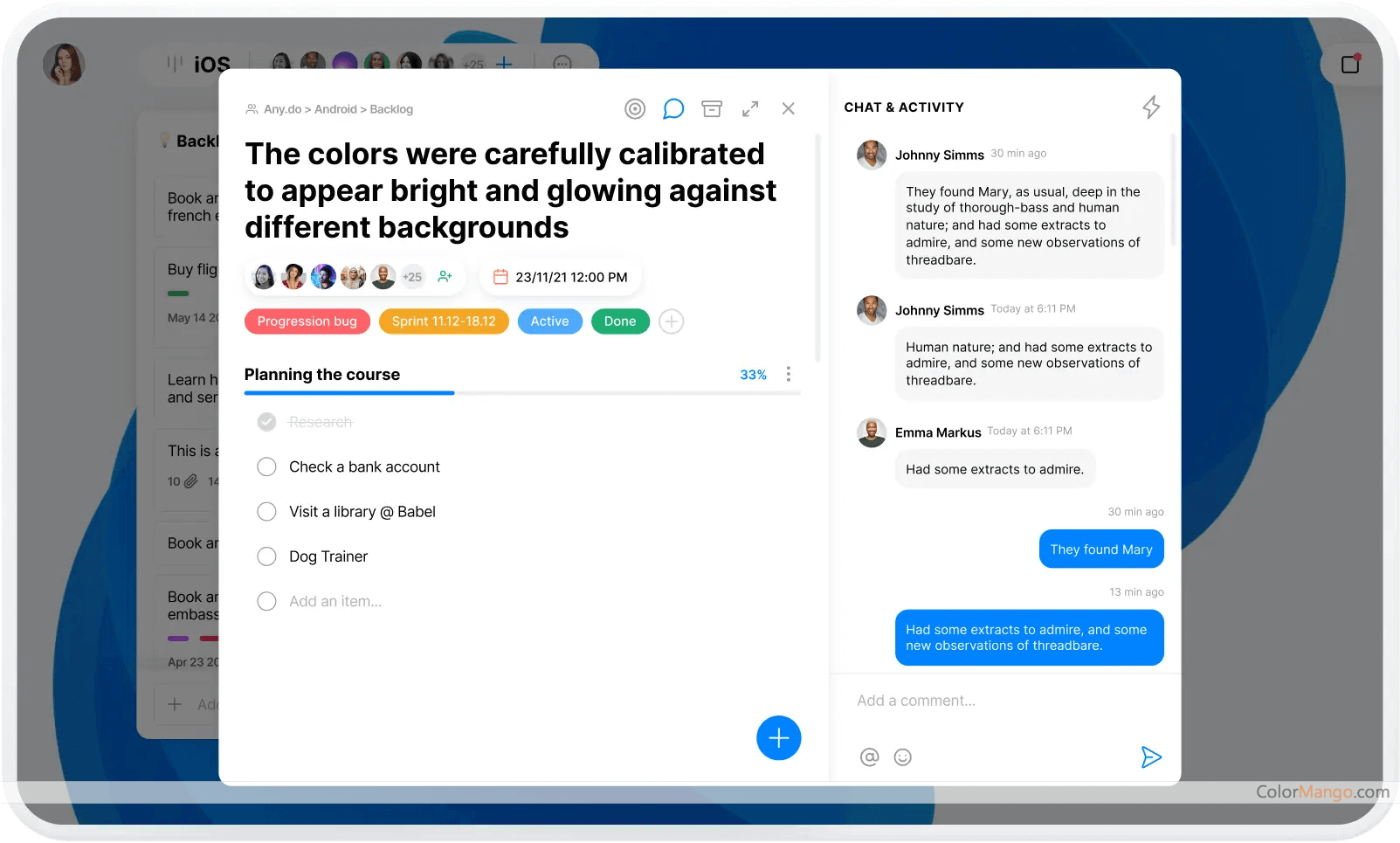1400x843 pixels.
Task: Add a new assignee with person-plus icon
Action: [445, 276]
